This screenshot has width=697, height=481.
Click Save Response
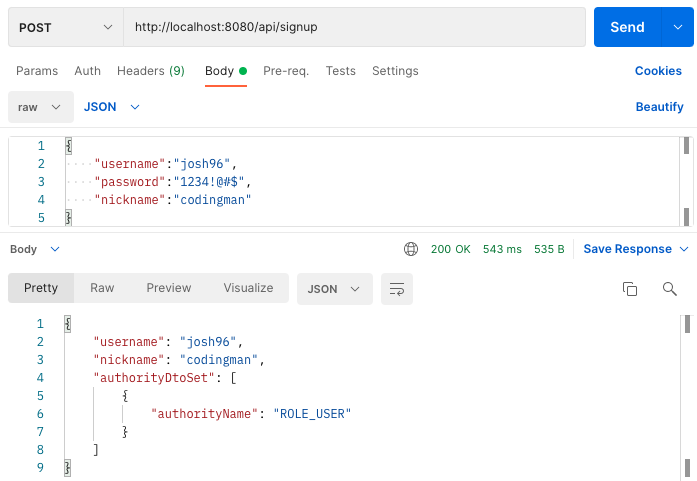click(627, 249)
